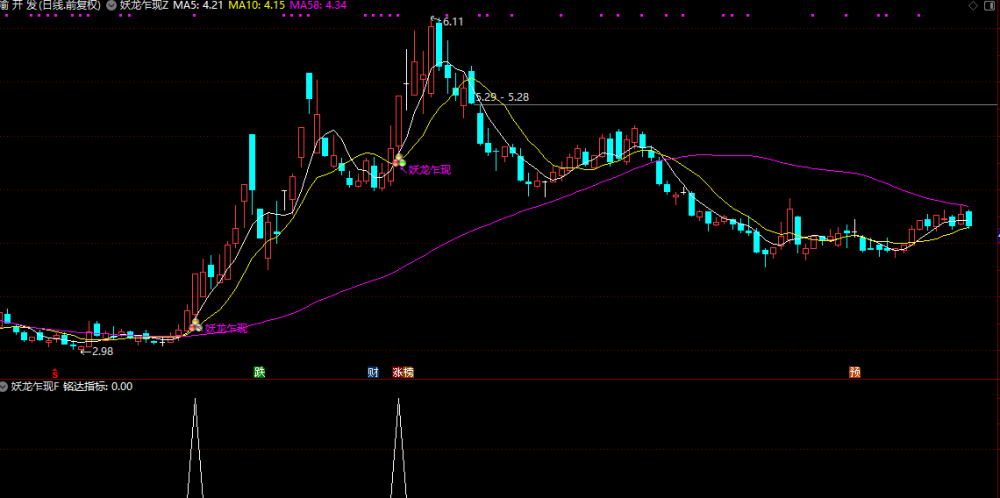Screen dimensions: 1000x498
Task: Click the blue 财 event marker
Action: pos(373,372)
